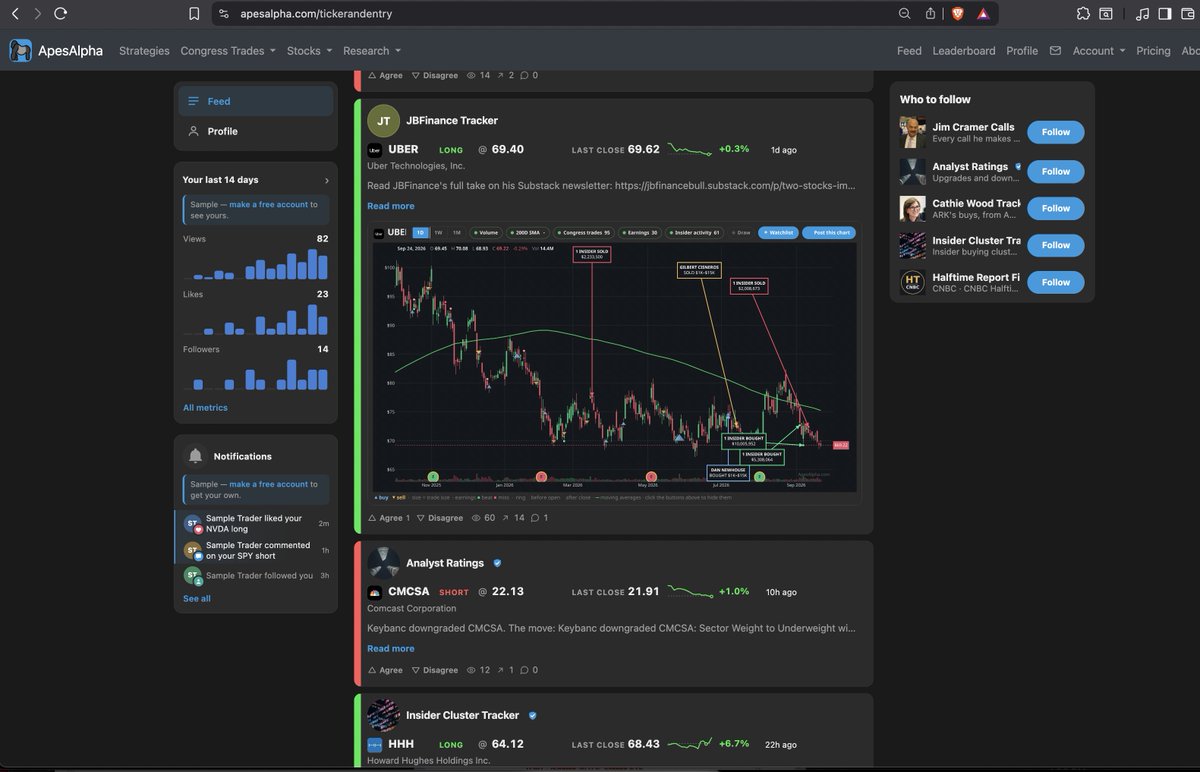Click the share count icon on the UBER post
The height and width of the screenshot is (772, 1200).
(x=505, y=518)
